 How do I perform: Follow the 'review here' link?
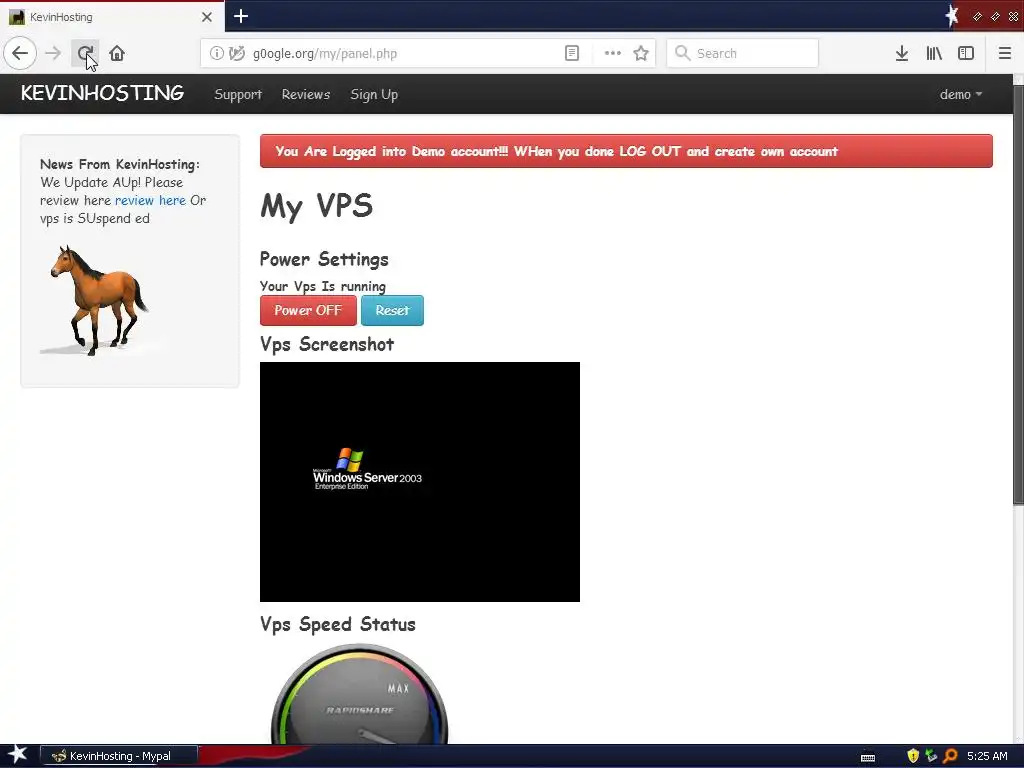click(x=150, y=200)
